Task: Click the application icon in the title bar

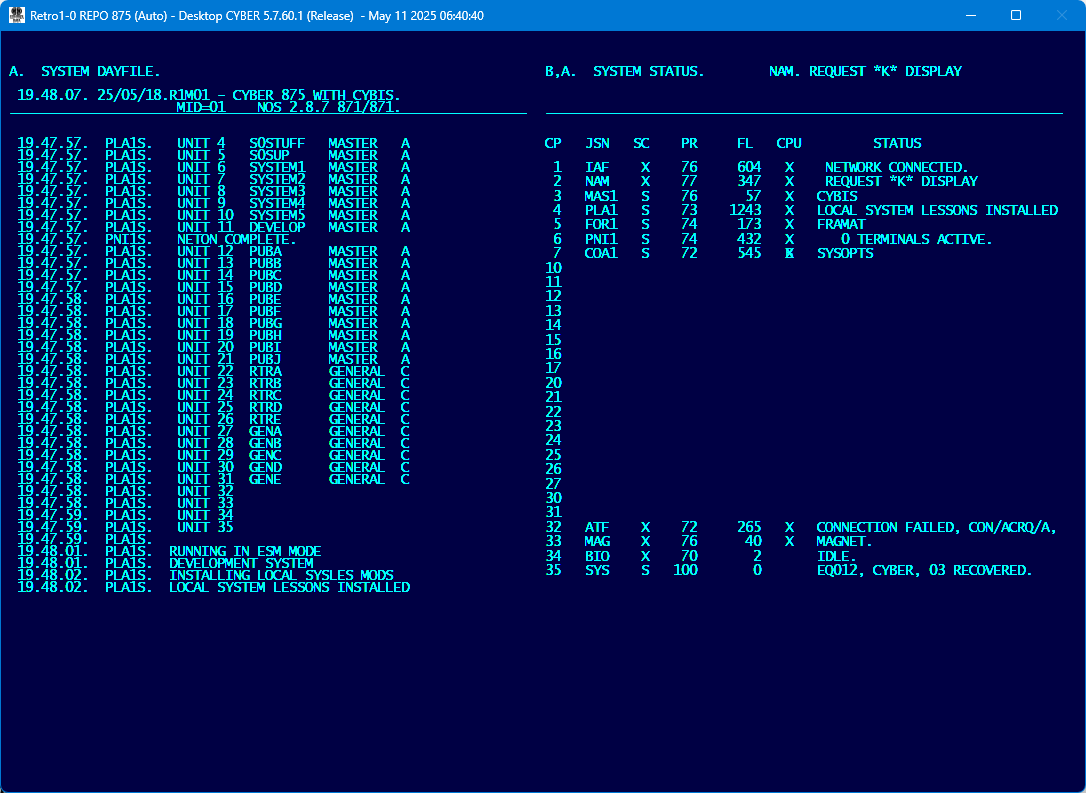Action: (x=17, y=16)
